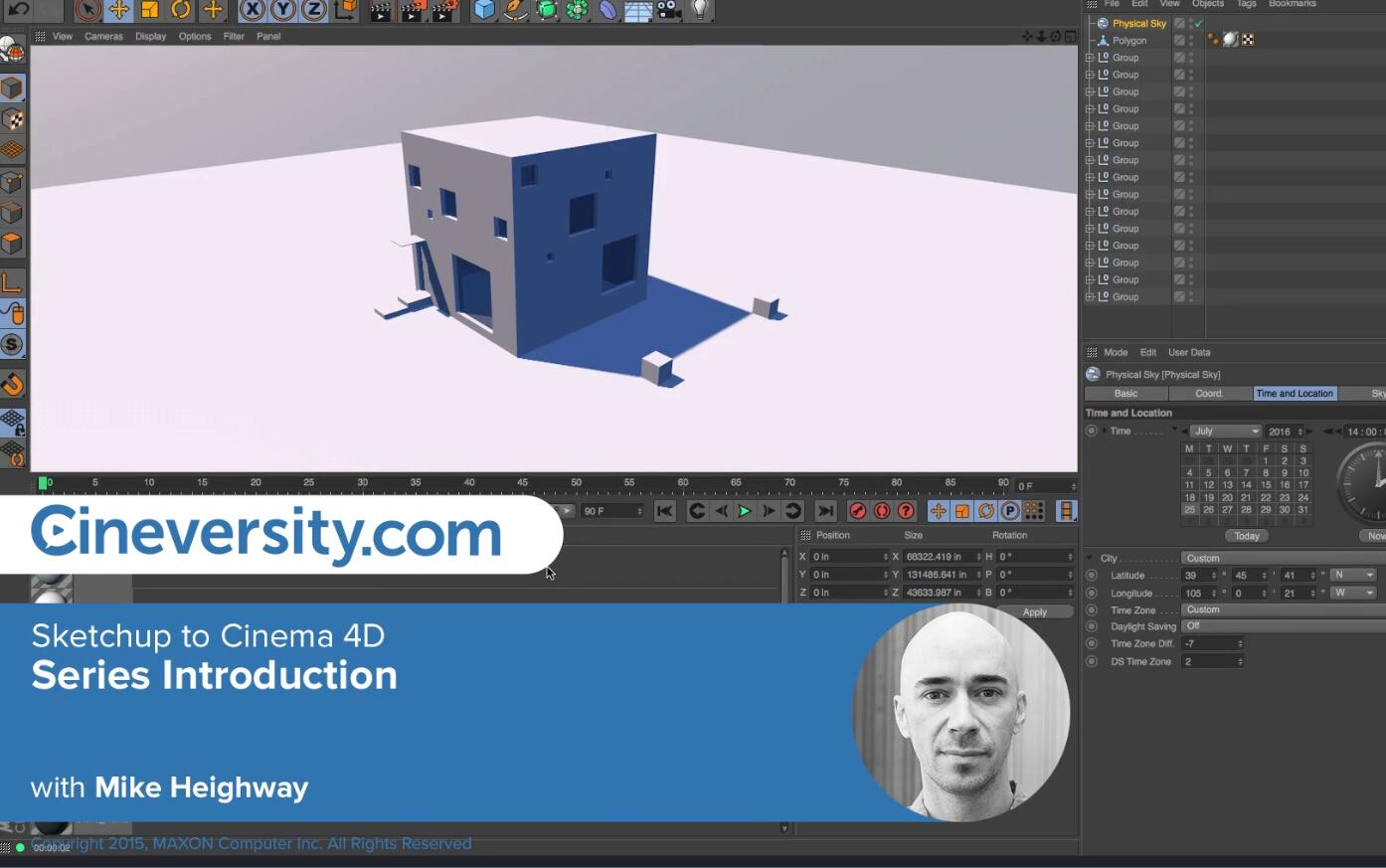1386x868 pixels.
Task: Toggle X axis lock
Action: (253, 10)
